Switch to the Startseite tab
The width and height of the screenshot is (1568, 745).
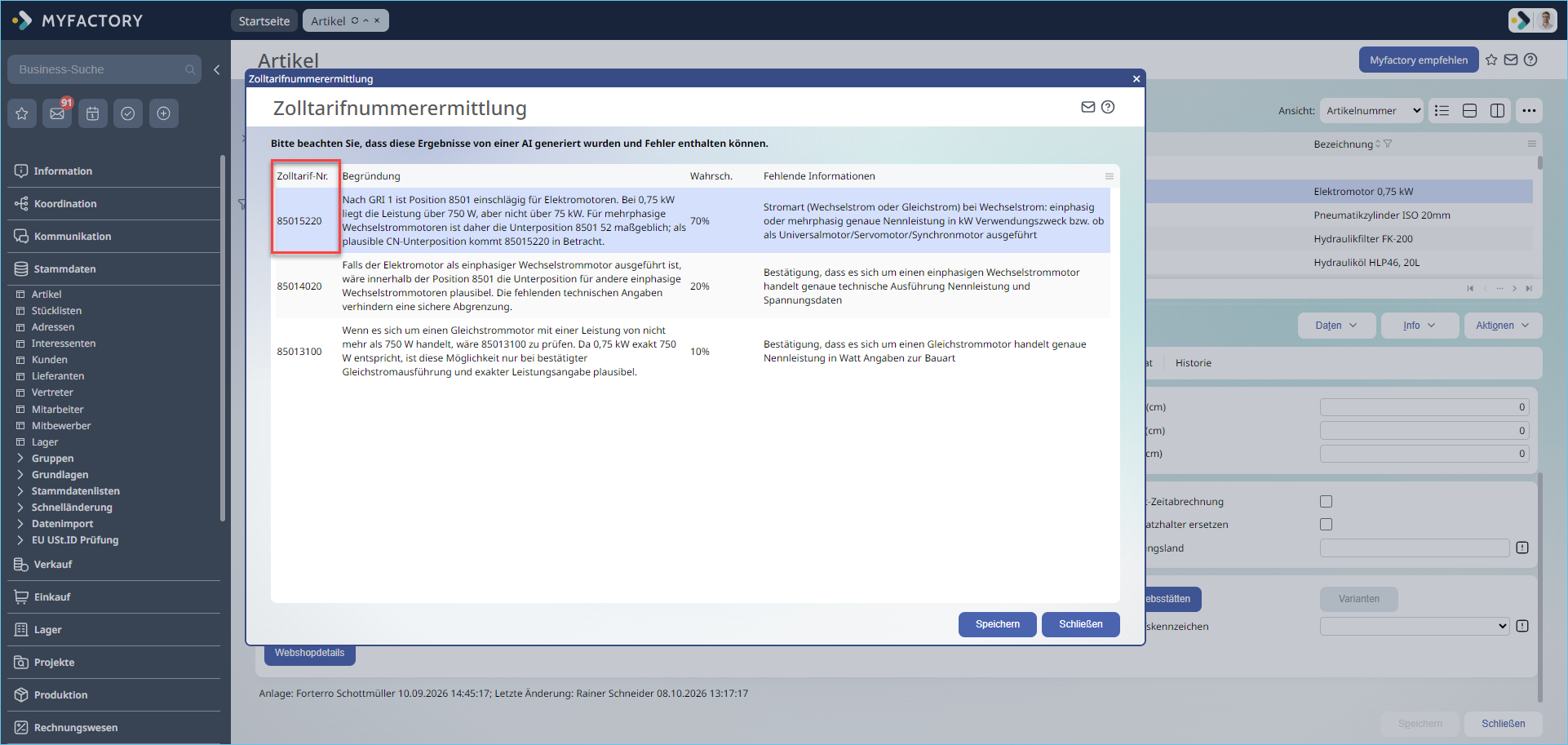point(264,20)
